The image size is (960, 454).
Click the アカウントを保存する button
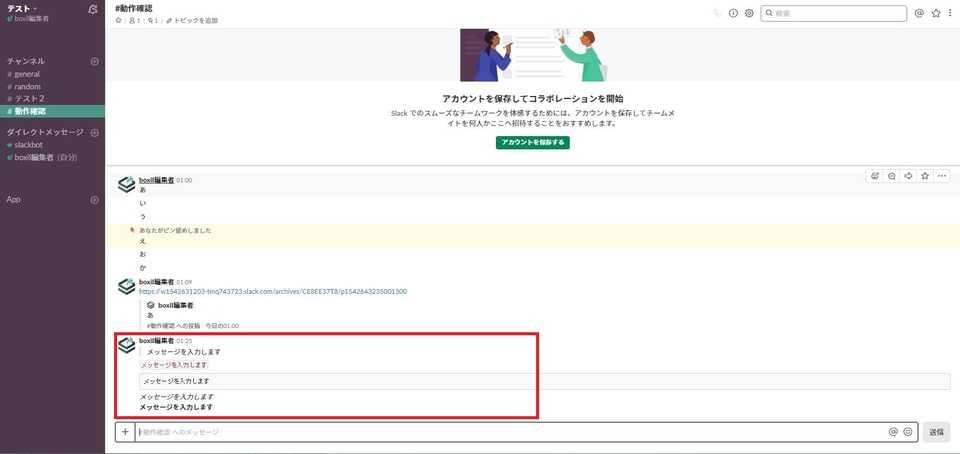click(x=533, y=143)
